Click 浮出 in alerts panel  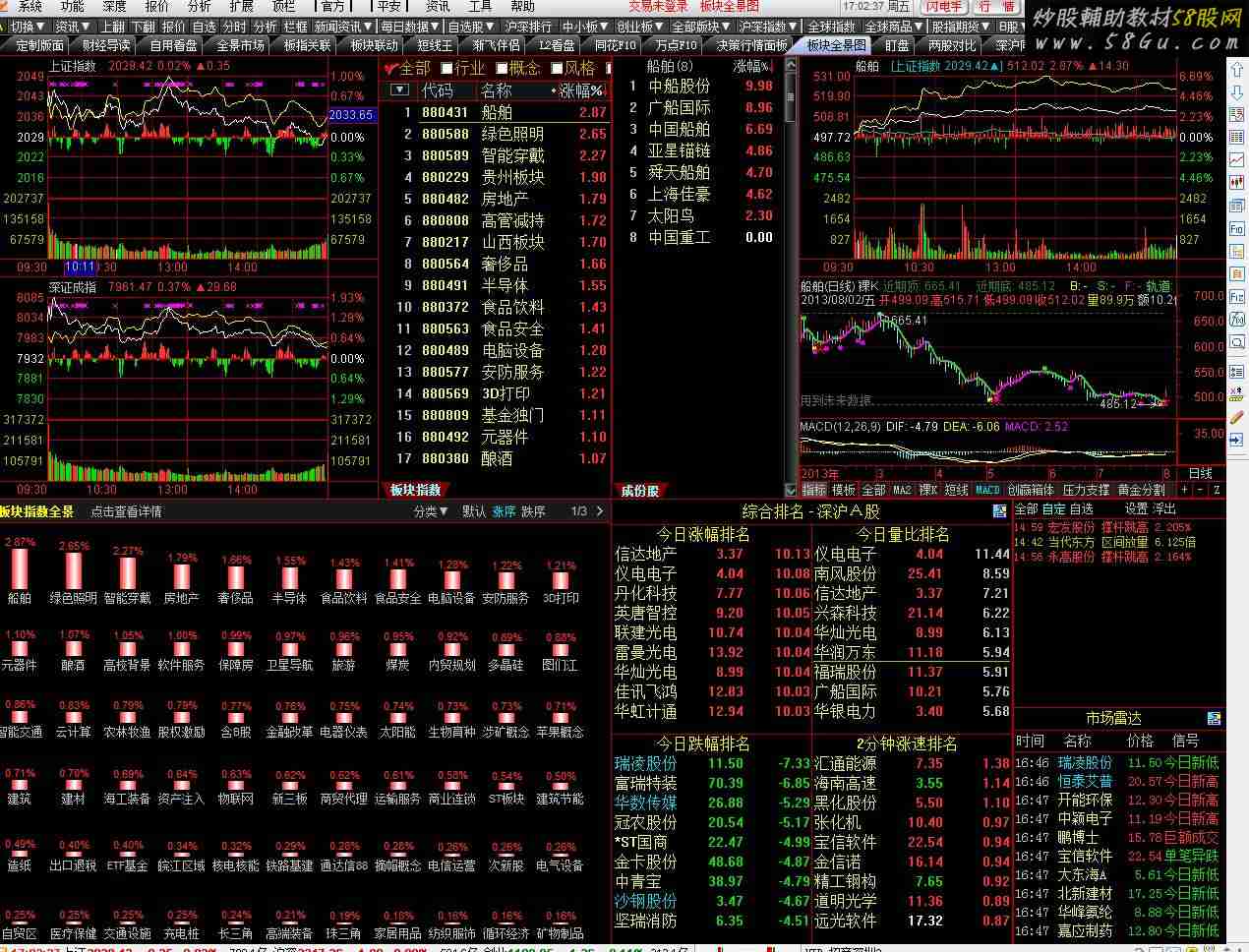(1164, 509)
